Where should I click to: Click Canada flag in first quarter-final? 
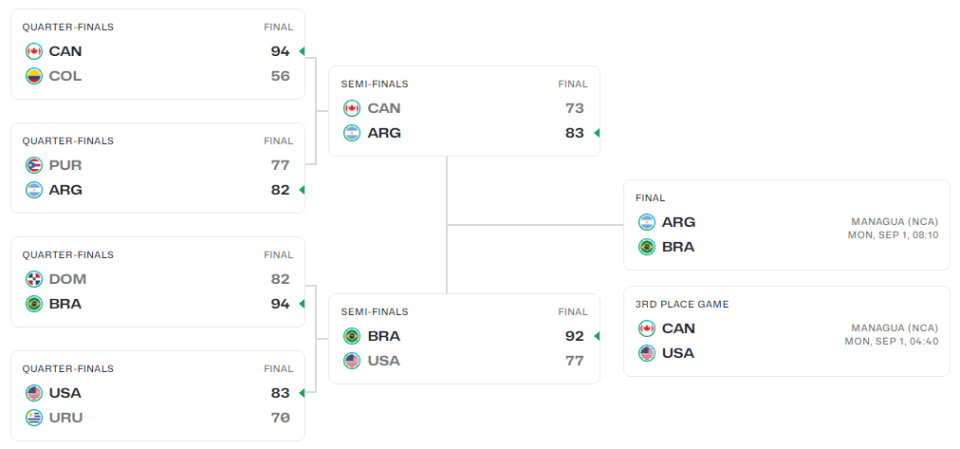pyautogui.click(x=34, y=51)
